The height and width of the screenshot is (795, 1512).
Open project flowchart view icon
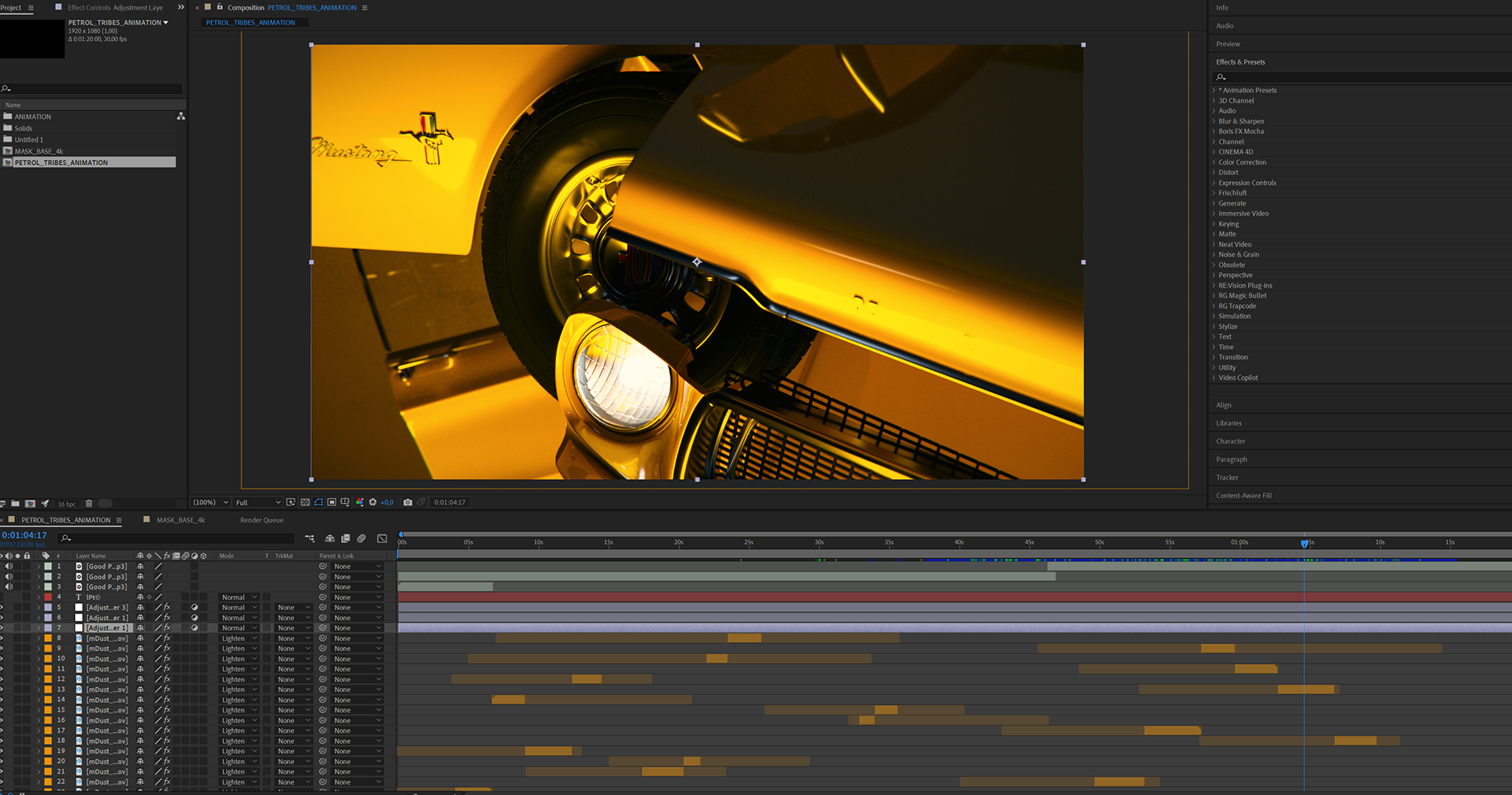pyautogui.click(x=181, y=116)
